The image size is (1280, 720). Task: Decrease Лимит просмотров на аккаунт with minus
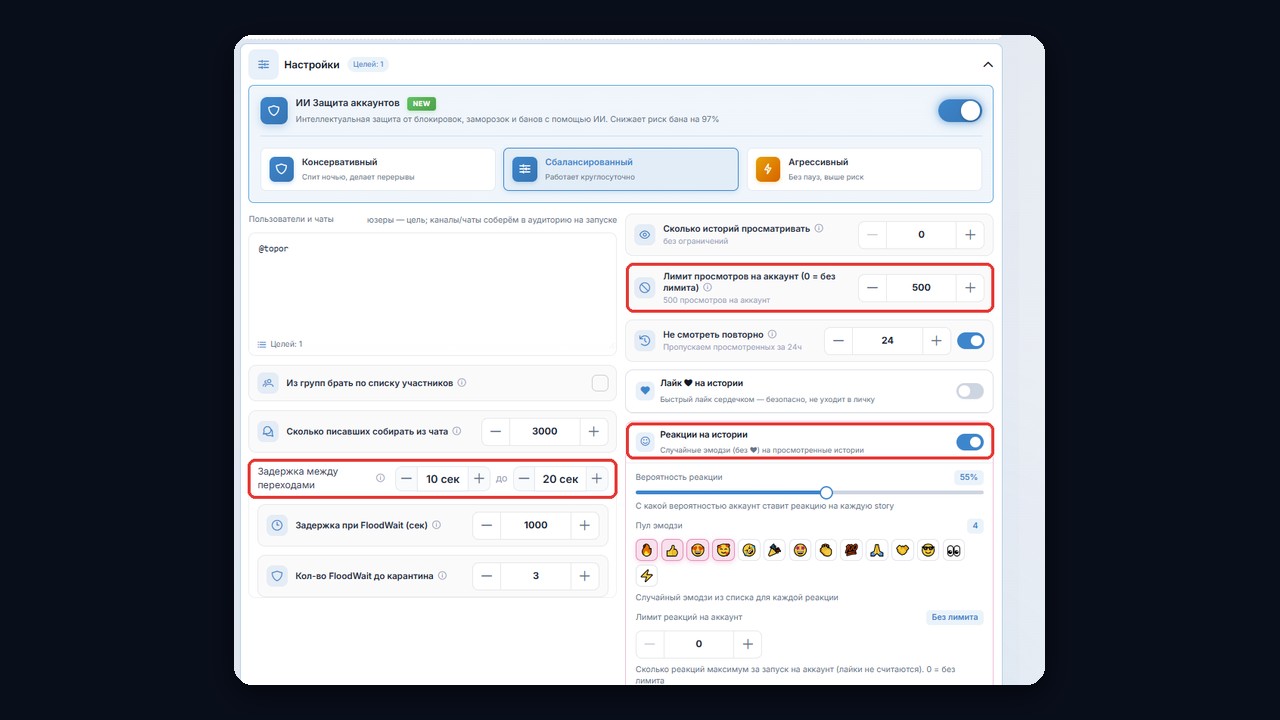pos(872,288)
